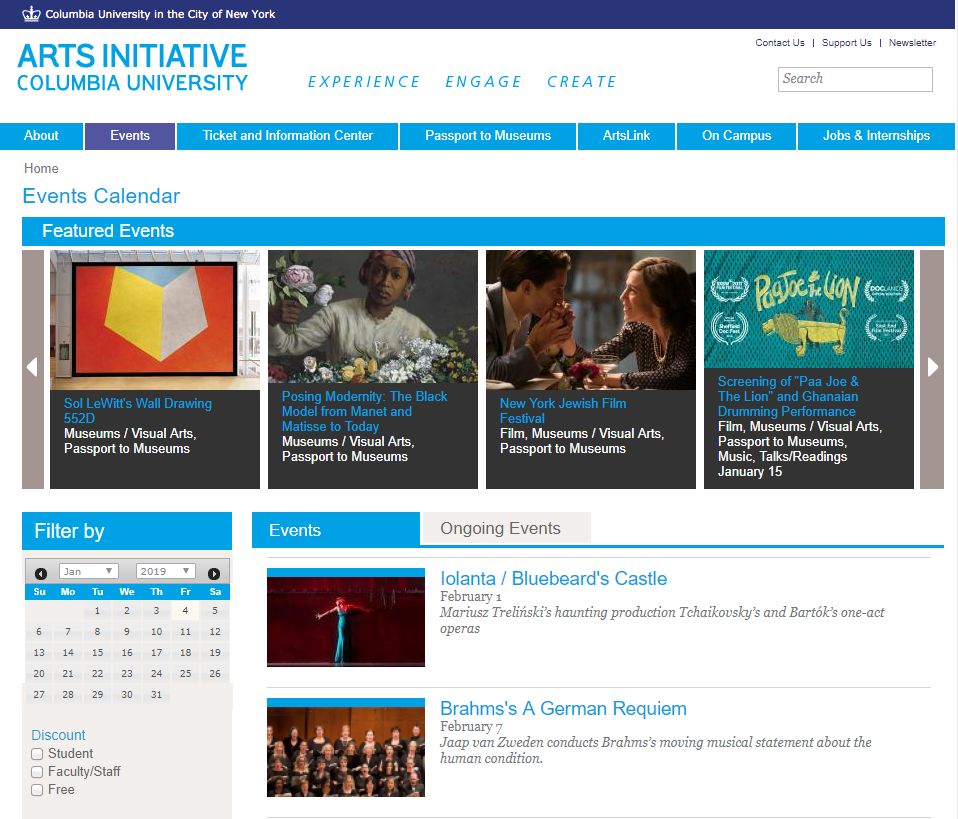This screenshot has width=958, height=819.
Task: Open Posing Modernity event link
Action: click(364, 411)
